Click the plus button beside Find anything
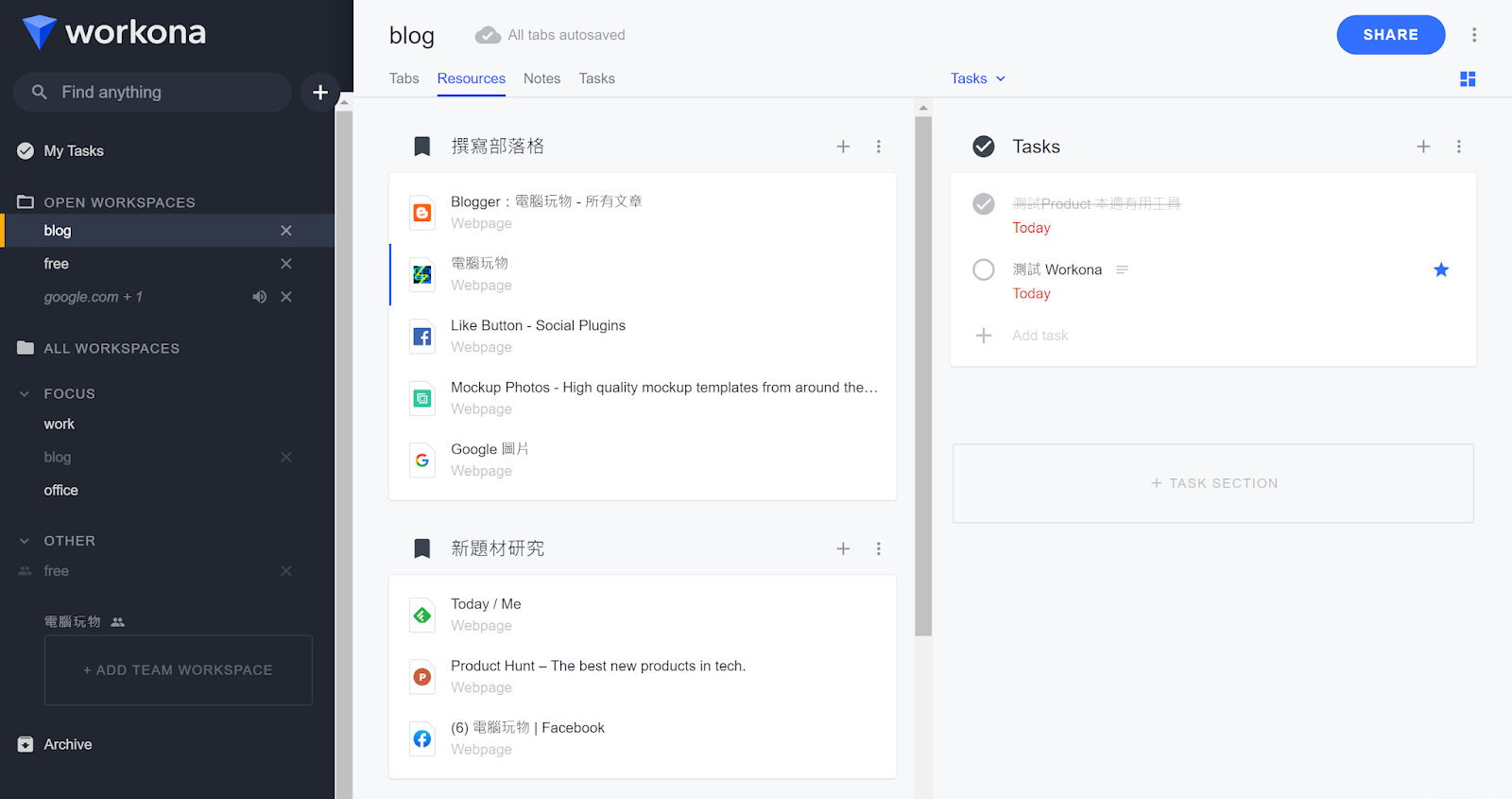The width and height of the screenshot is (1512, 799). click(320, 92)
